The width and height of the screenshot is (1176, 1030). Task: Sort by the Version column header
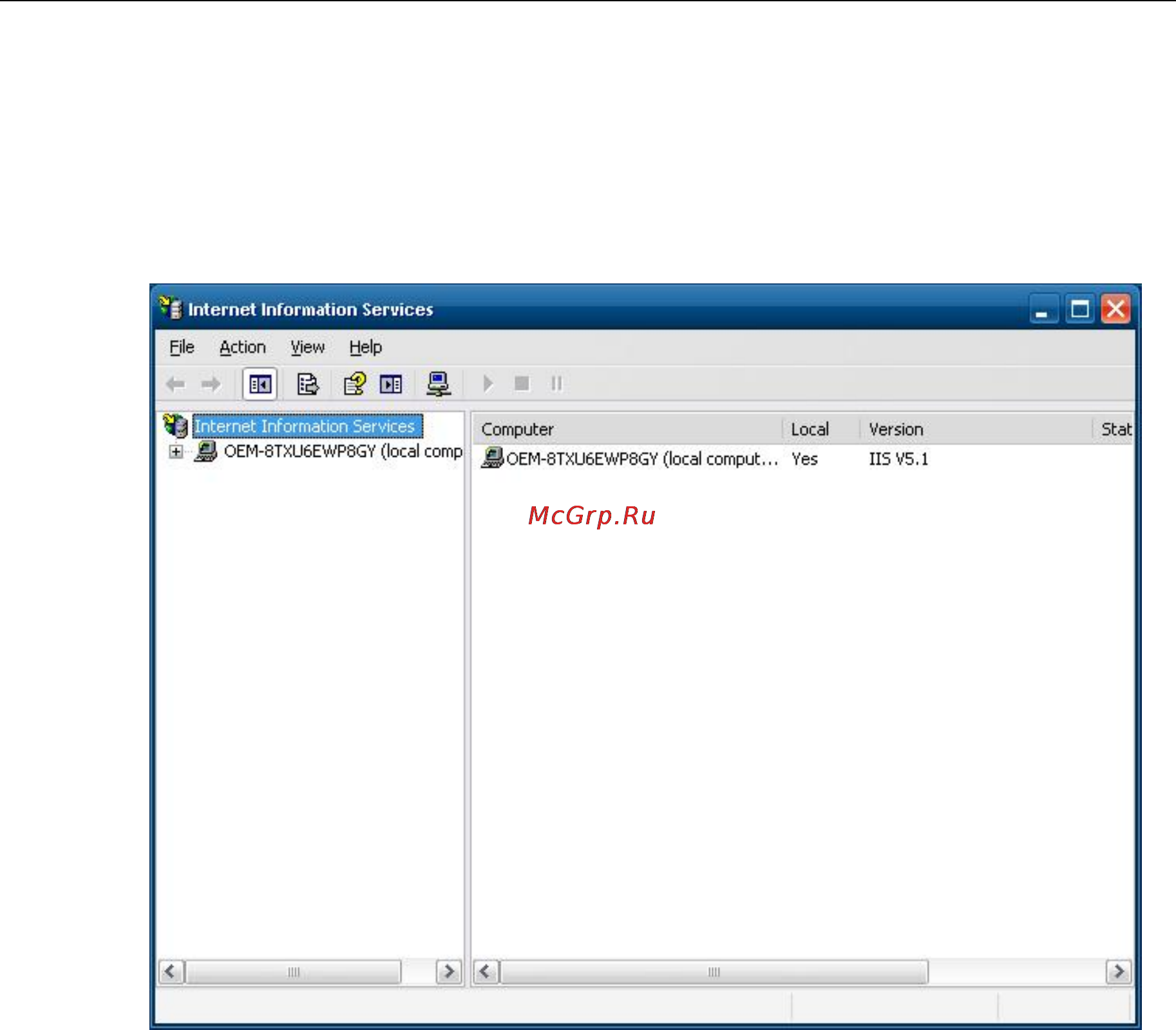[976, 429]
